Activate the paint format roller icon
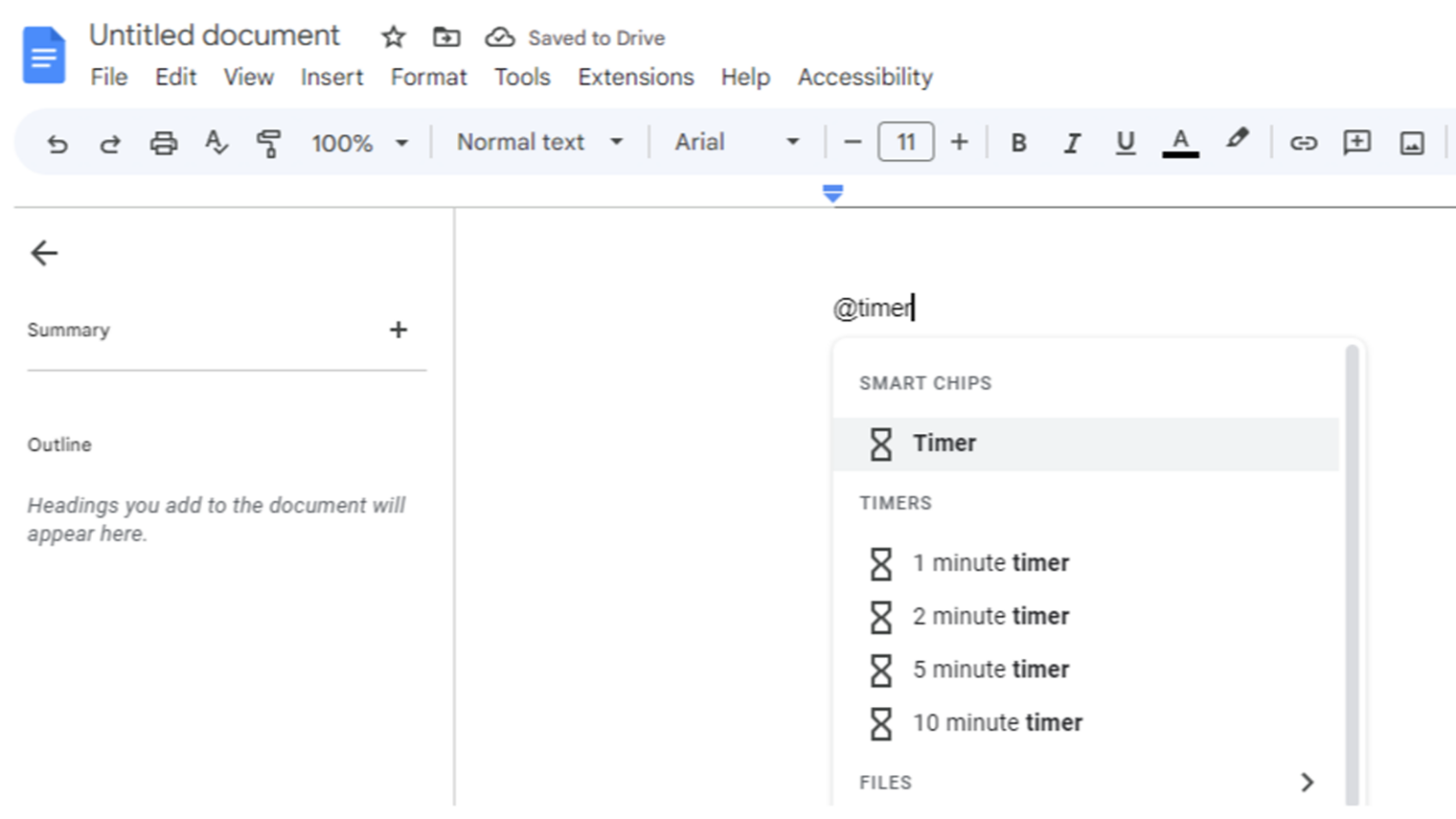The image size is (1456, 819). coord(268,143)
